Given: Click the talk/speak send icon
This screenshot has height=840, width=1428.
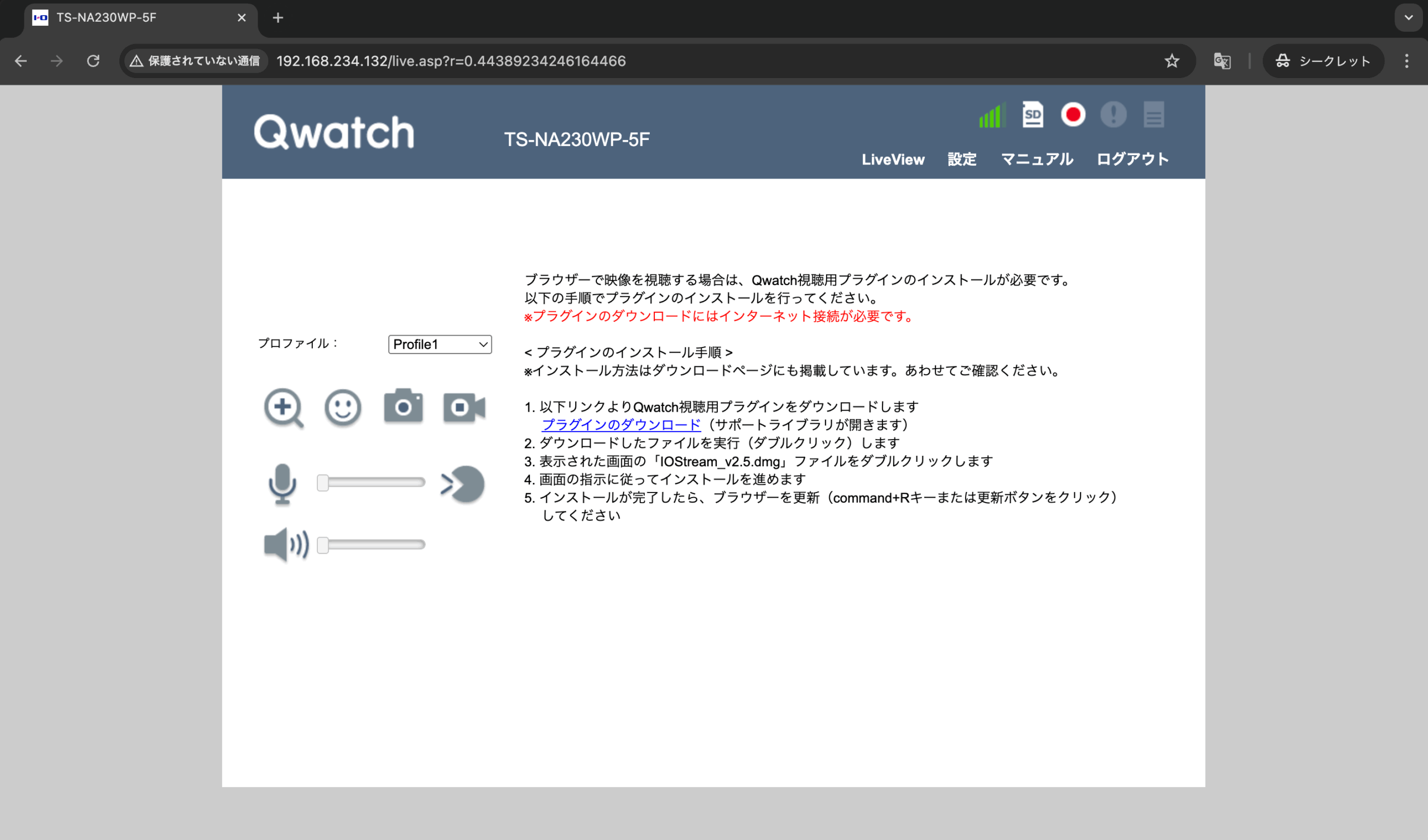Looking at the screenshot, I should (463, 484).
